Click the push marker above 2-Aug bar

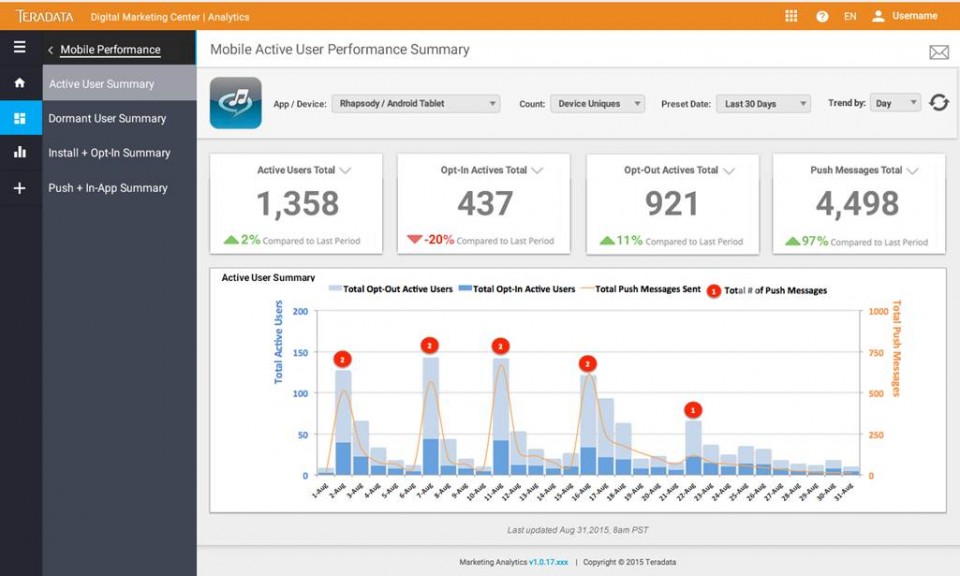click(x=342, y=359)
